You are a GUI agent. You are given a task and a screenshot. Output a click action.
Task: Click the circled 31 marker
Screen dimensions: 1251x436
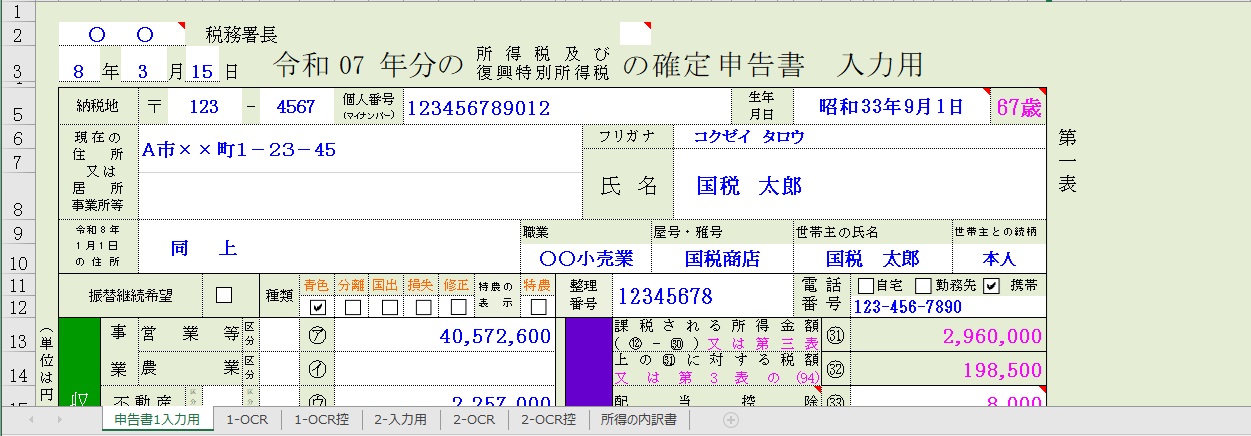coord(835,336)
